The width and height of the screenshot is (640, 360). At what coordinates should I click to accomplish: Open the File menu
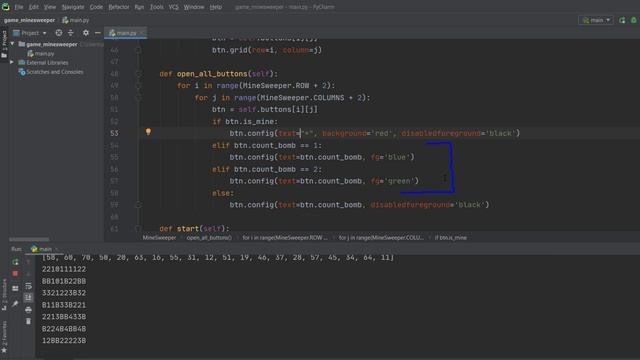point(19,7)
